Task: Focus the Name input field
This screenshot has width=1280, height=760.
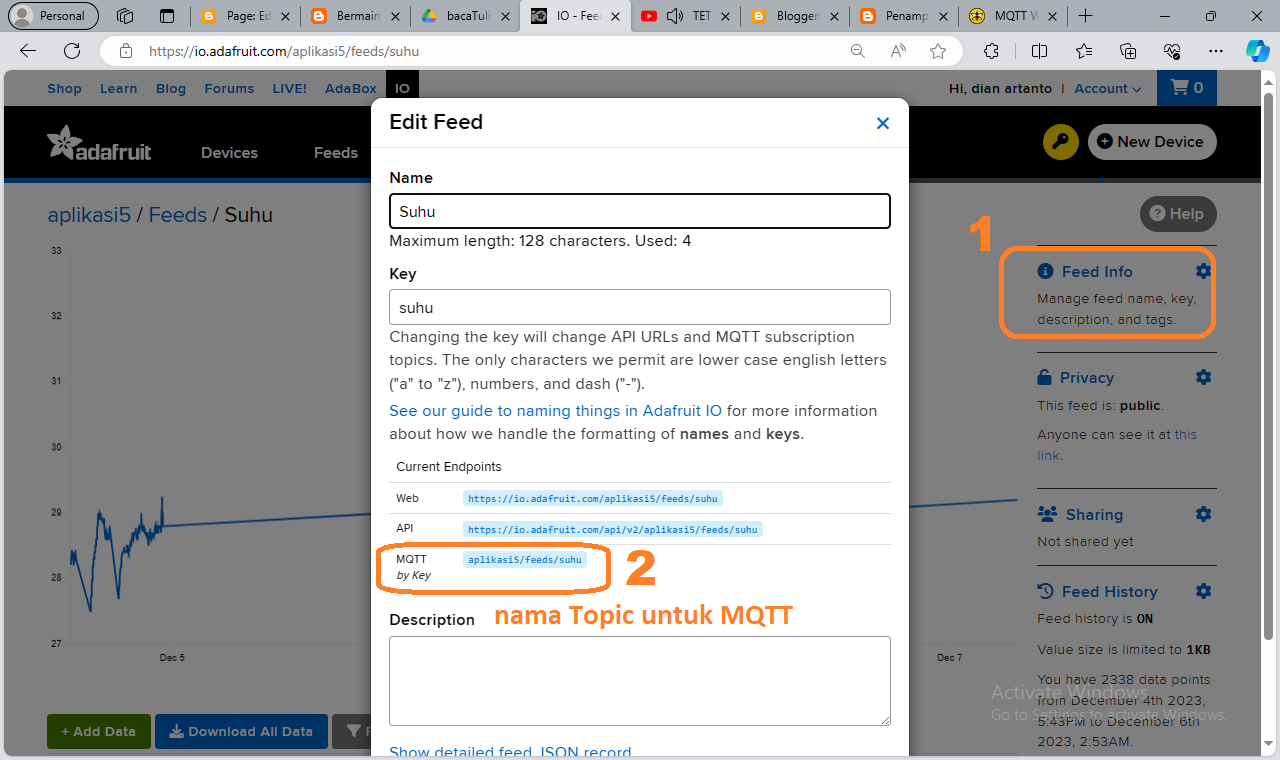Action: (x=640, y=211)
